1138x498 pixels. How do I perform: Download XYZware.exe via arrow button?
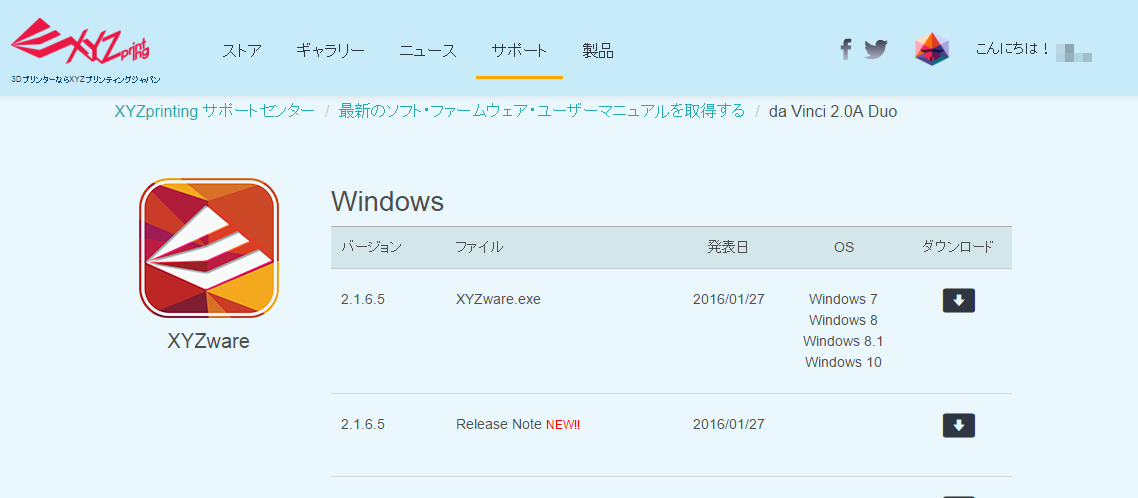click(x=959, y=301)
